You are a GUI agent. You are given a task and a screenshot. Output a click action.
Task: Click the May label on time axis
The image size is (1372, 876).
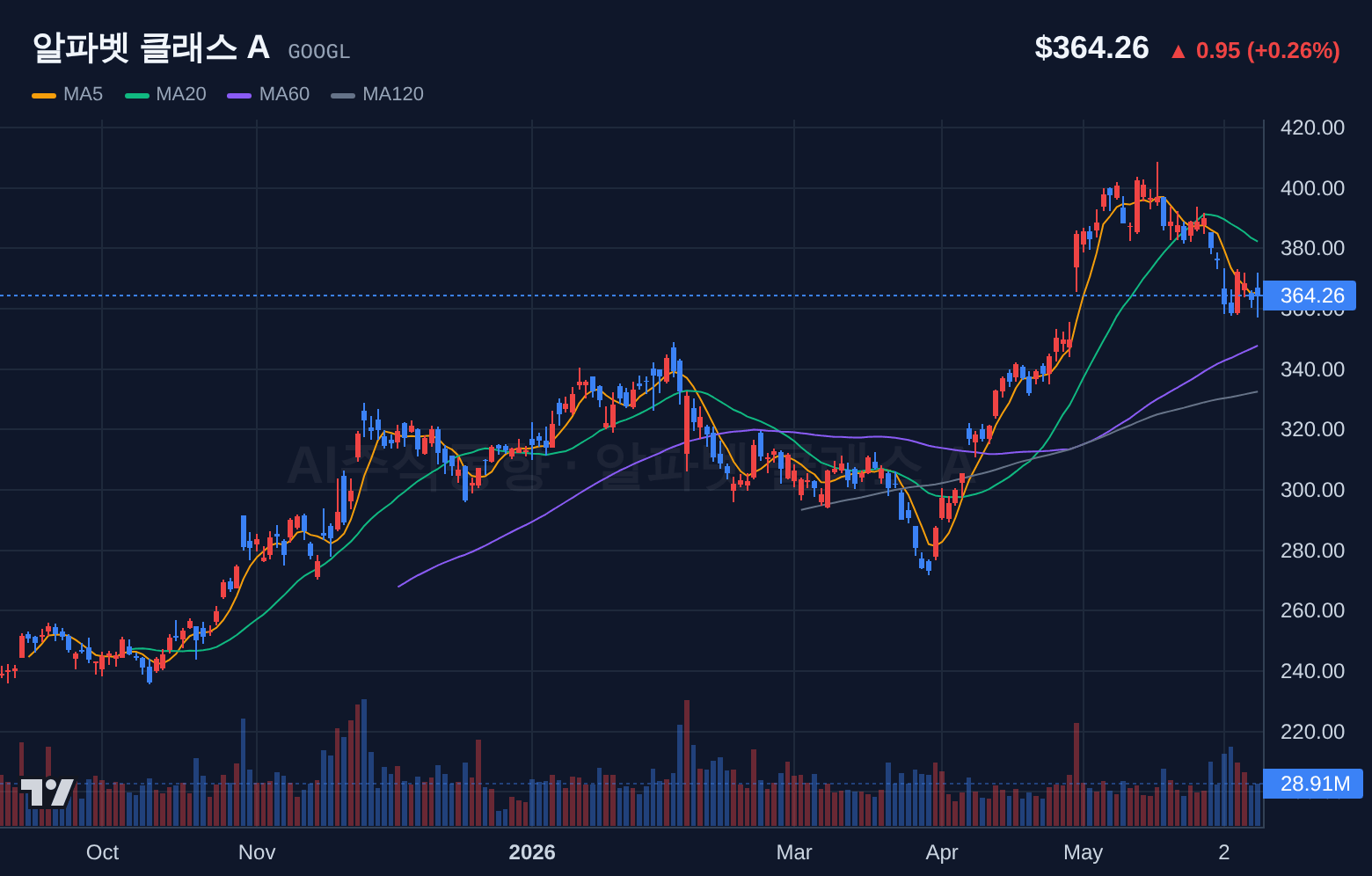click(x=1083, y=852)
